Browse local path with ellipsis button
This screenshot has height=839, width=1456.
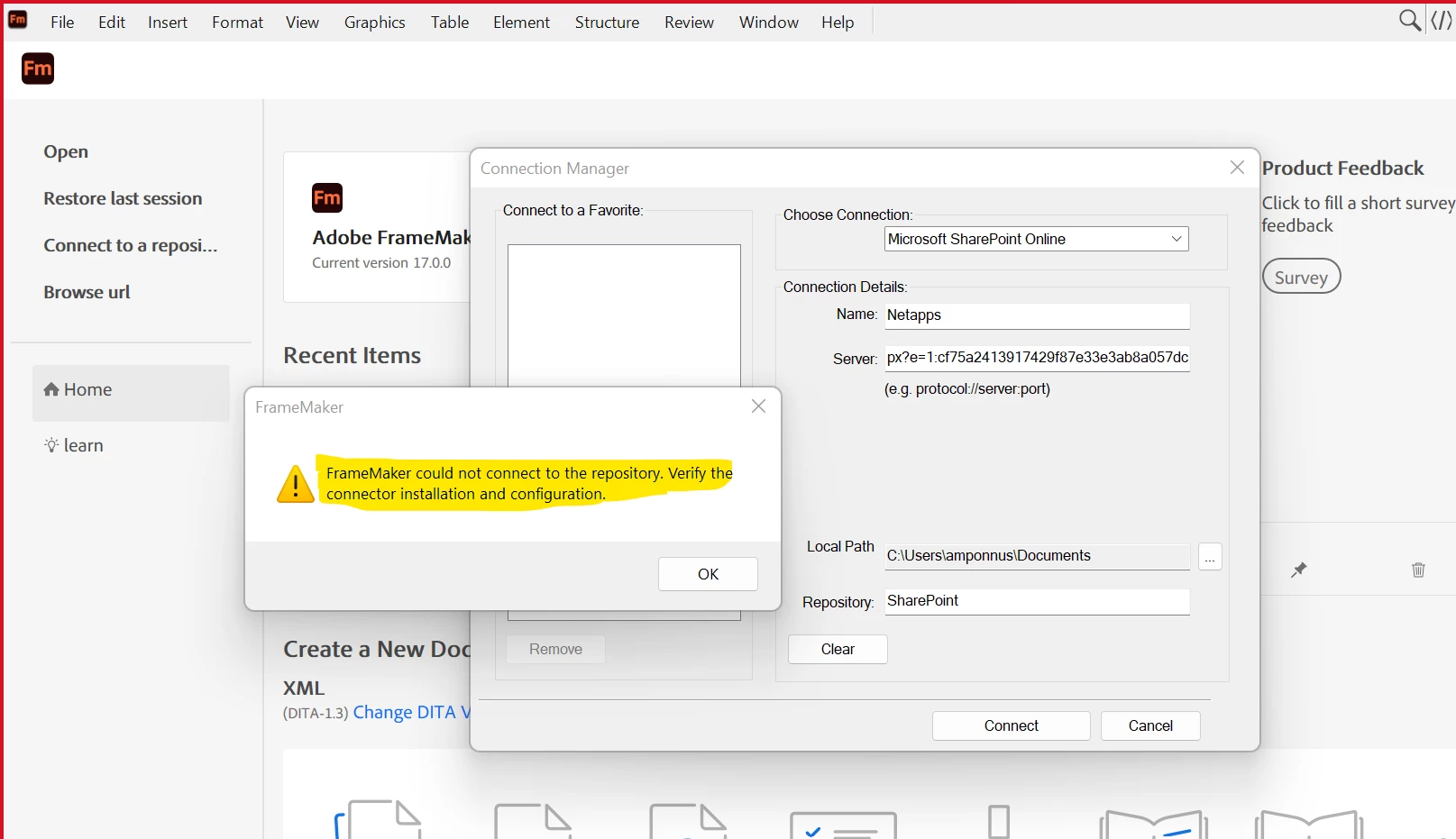[1210, 557]
